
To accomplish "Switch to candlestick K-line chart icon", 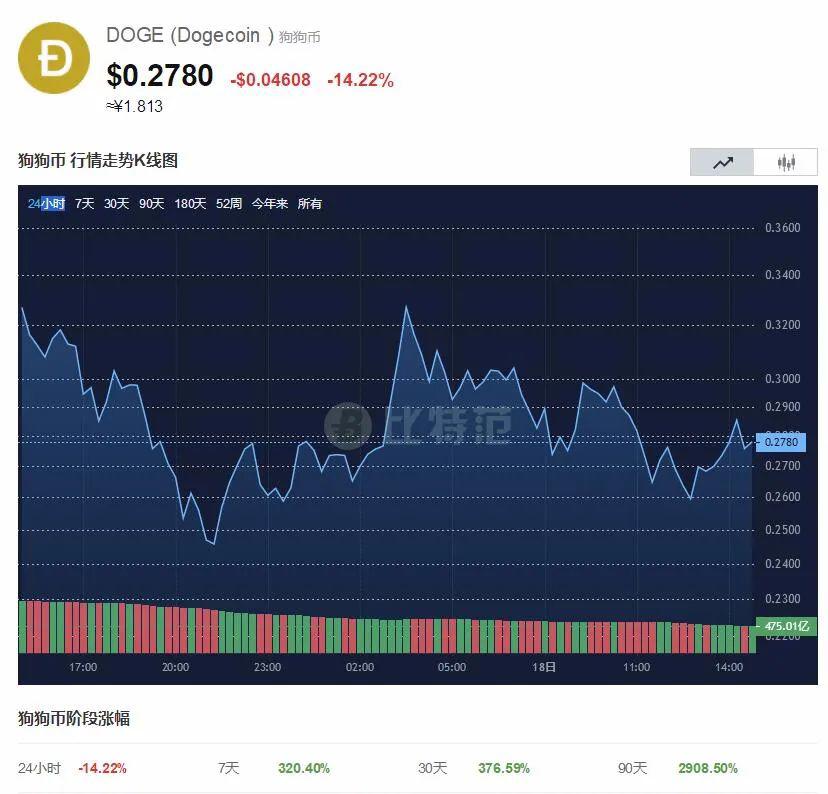I will pos(786,162).
